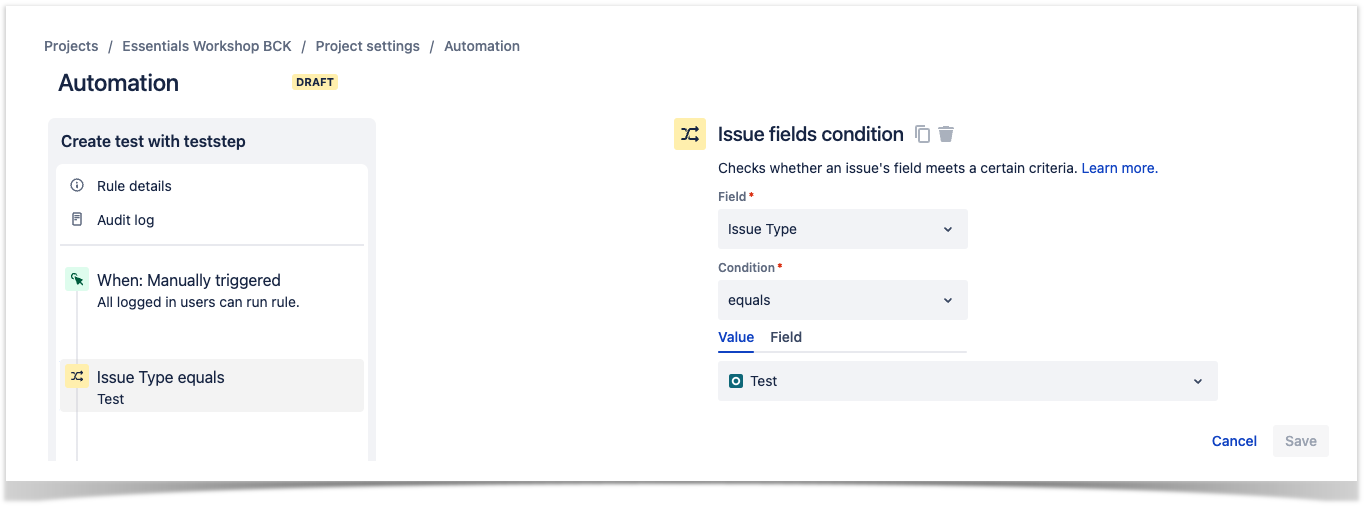Click the Rule details info icon
The height and width of the screenshot is (510, 1371).
click(77, 186)
